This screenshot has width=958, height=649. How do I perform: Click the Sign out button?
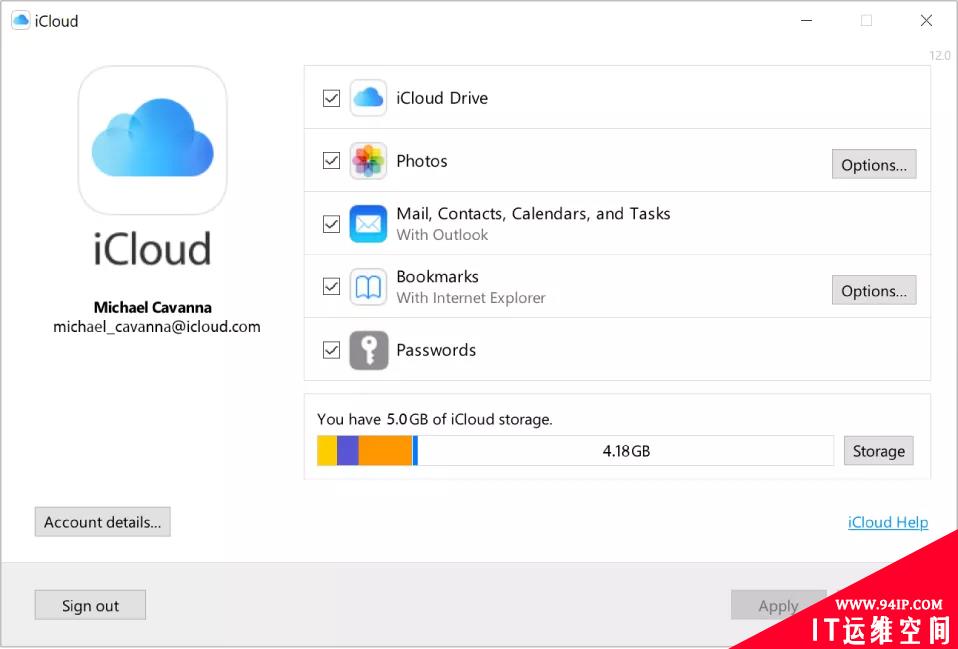(x=90, y=605)
